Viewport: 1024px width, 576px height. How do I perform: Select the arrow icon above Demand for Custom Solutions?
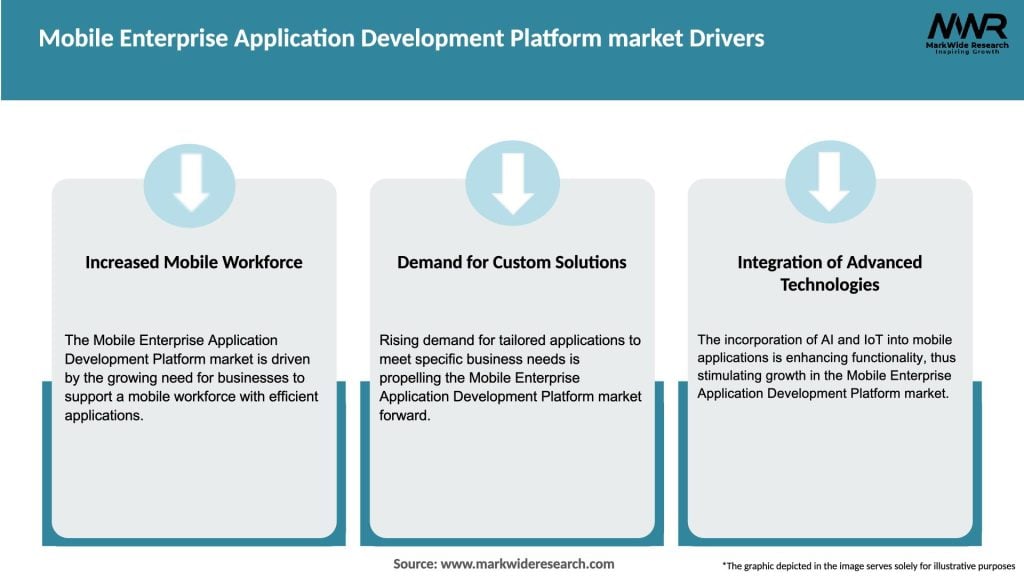(511, 183)
